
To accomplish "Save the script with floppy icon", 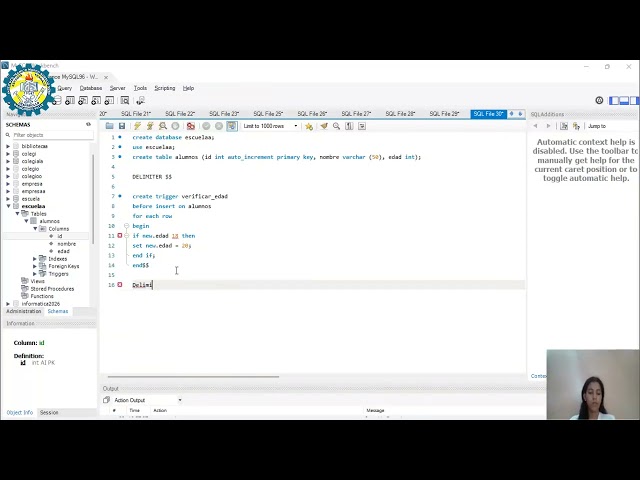I will pos(122,126).
